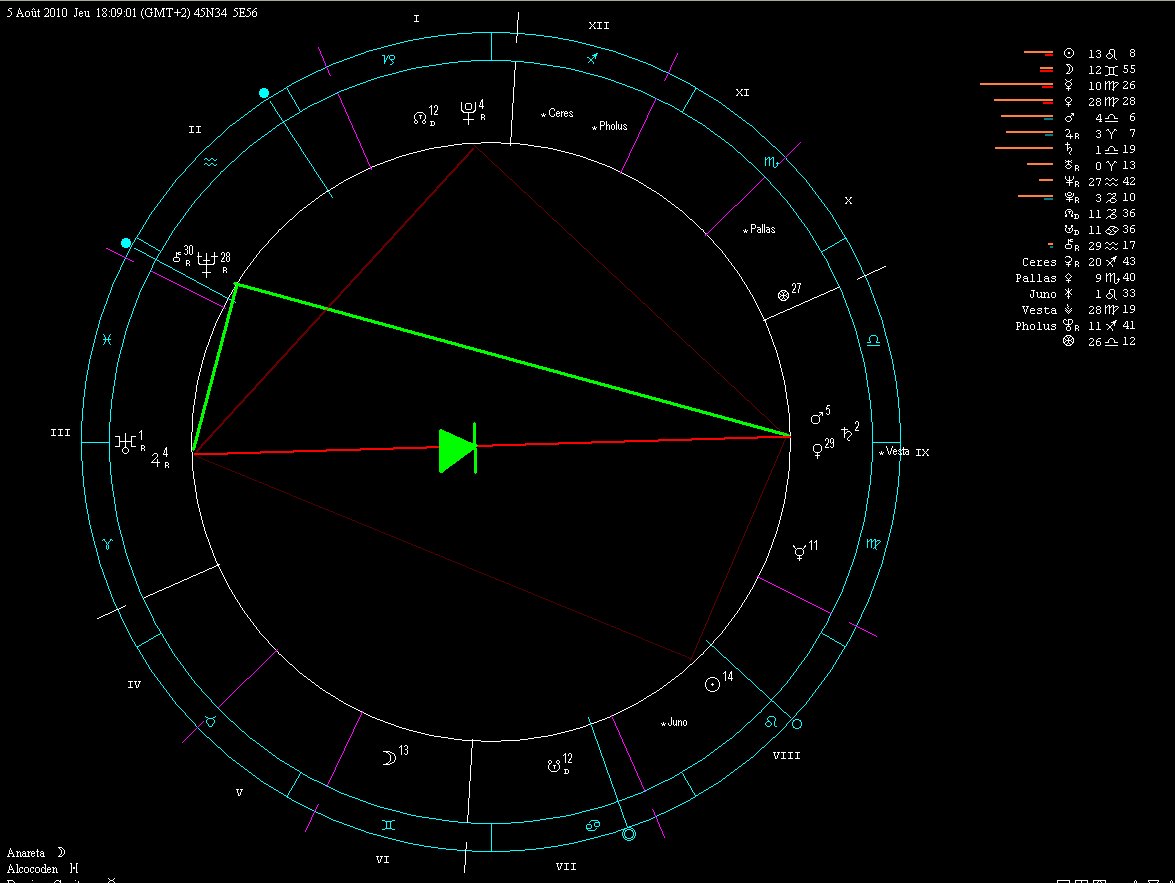Click the Juno asteroid label in the wheel
The width and height of the screenshot is (1175, 883).
coord(675,721)
